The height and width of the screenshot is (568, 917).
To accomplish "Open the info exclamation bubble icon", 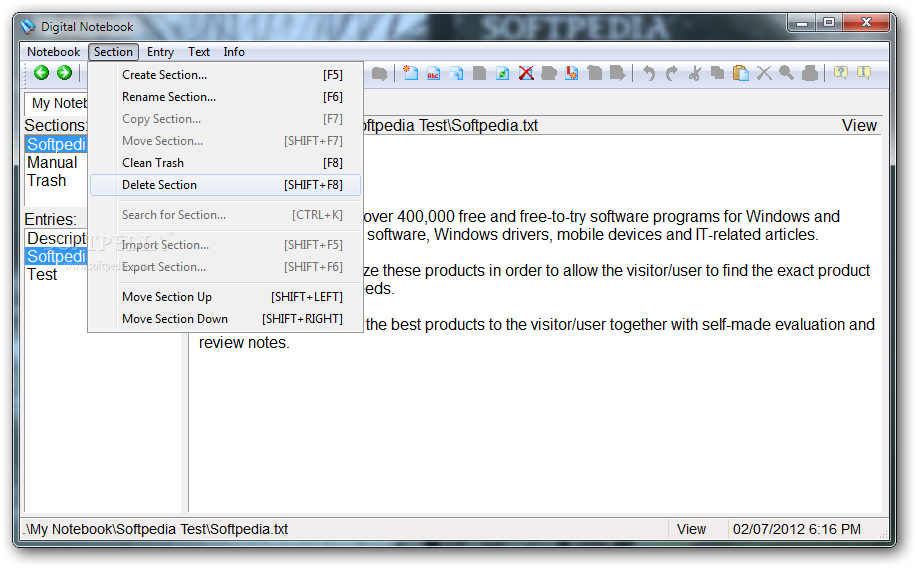I will pos(864,73).
